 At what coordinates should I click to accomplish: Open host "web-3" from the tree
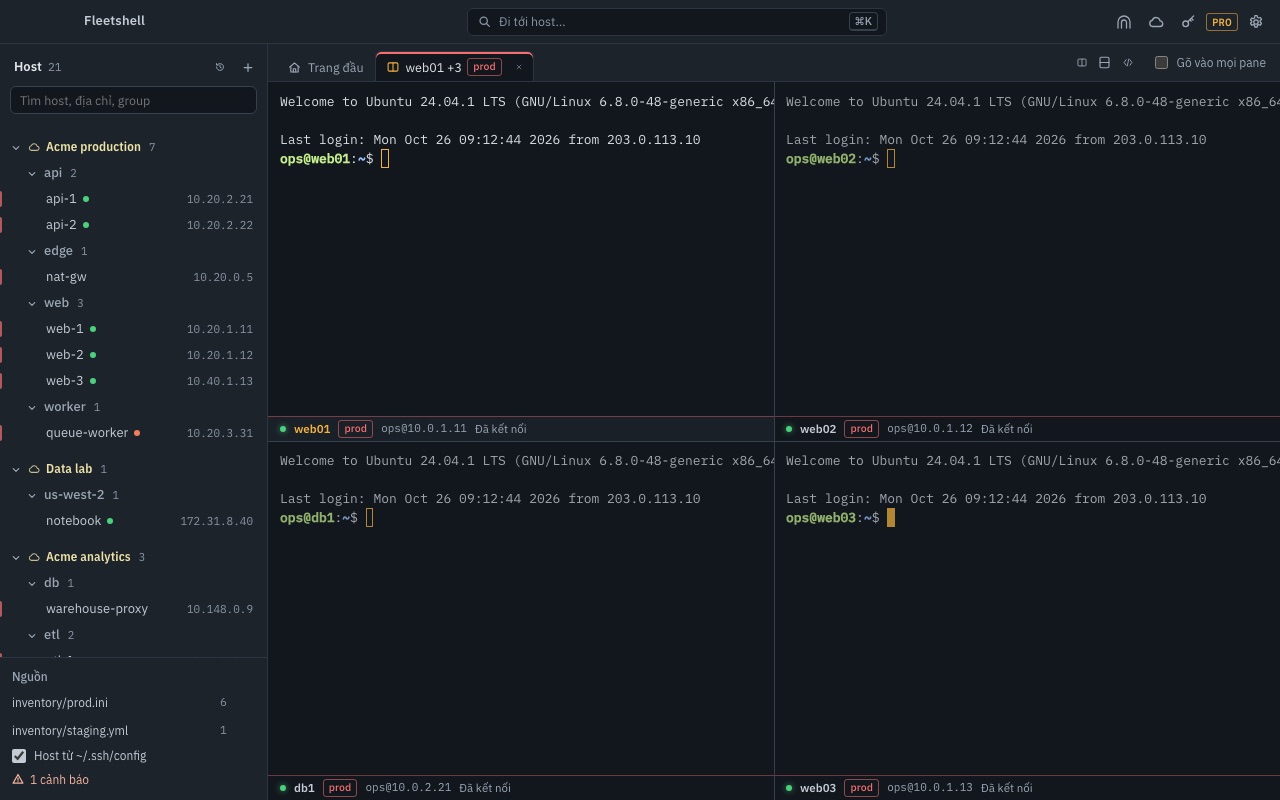click(x=133, y=381)
